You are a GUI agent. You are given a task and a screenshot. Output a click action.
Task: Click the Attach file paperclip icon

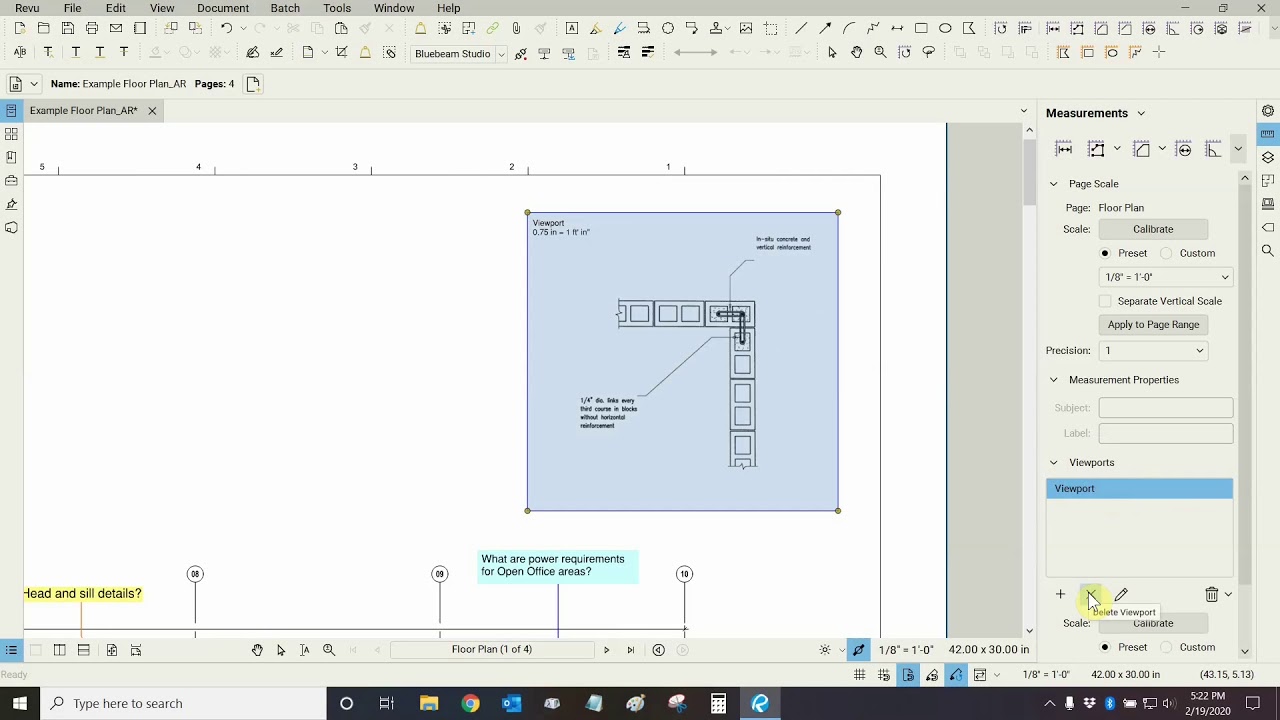pyautogui.click(x=516, y=28)
